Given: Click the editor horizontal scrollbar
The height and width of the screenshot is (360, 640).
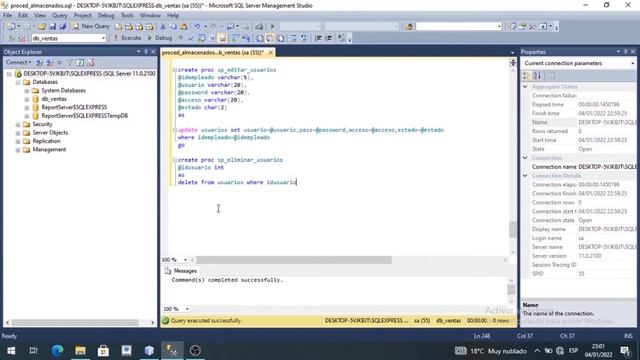Looking at the screenshot, I should [x=294, y=260].
